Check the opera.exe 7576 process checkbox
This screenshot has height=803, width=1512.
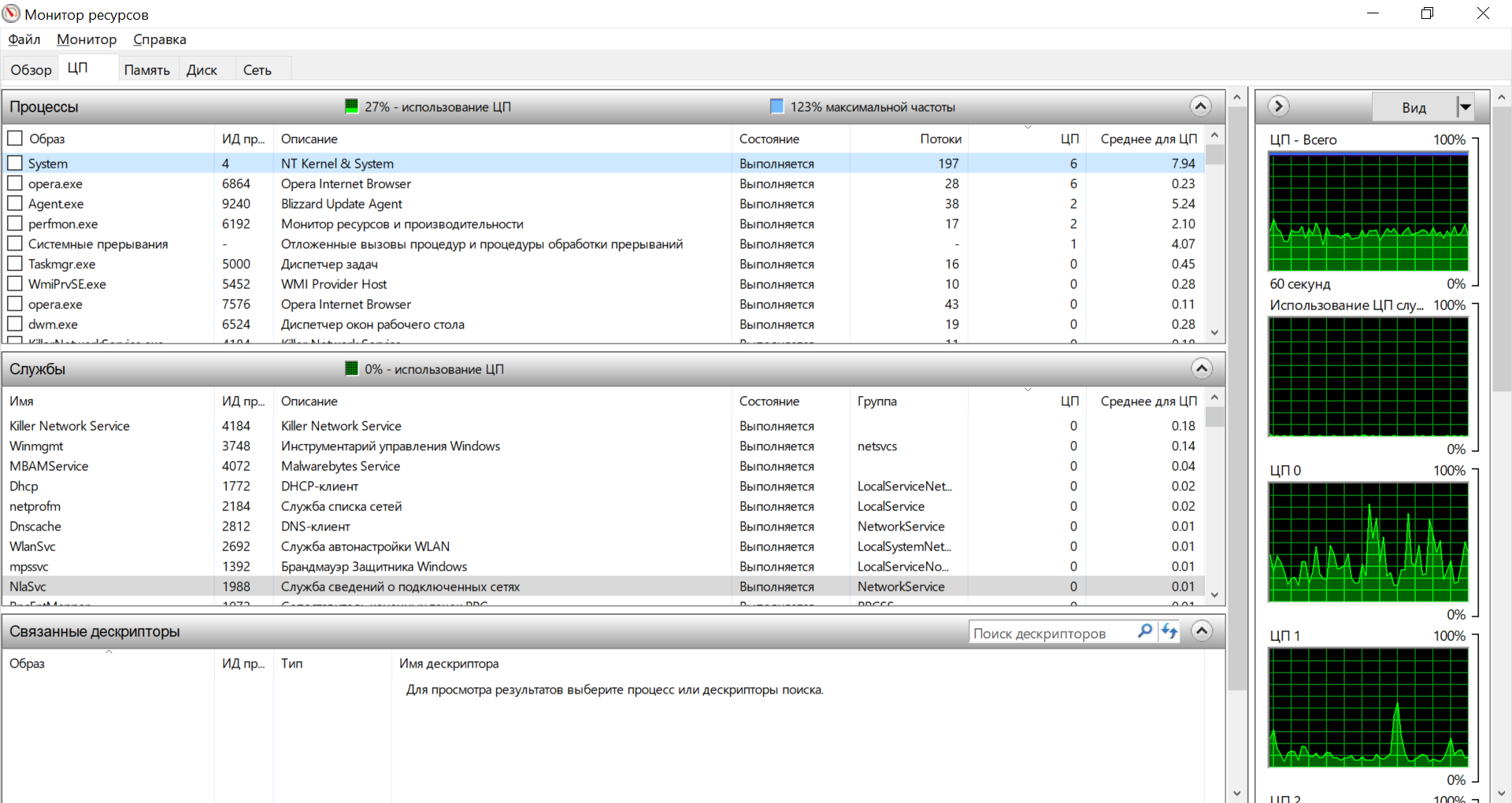pyautogui.click(x=15, y=304)
